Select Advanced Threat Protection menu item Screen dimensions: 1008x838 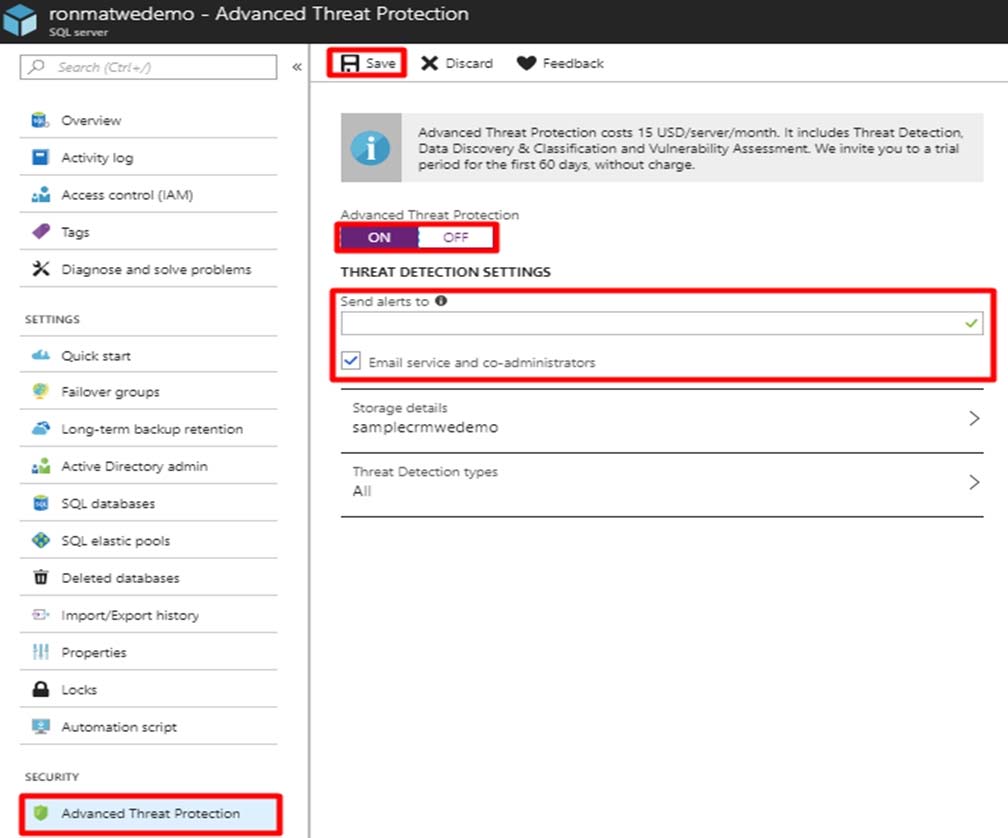(150, 814)
